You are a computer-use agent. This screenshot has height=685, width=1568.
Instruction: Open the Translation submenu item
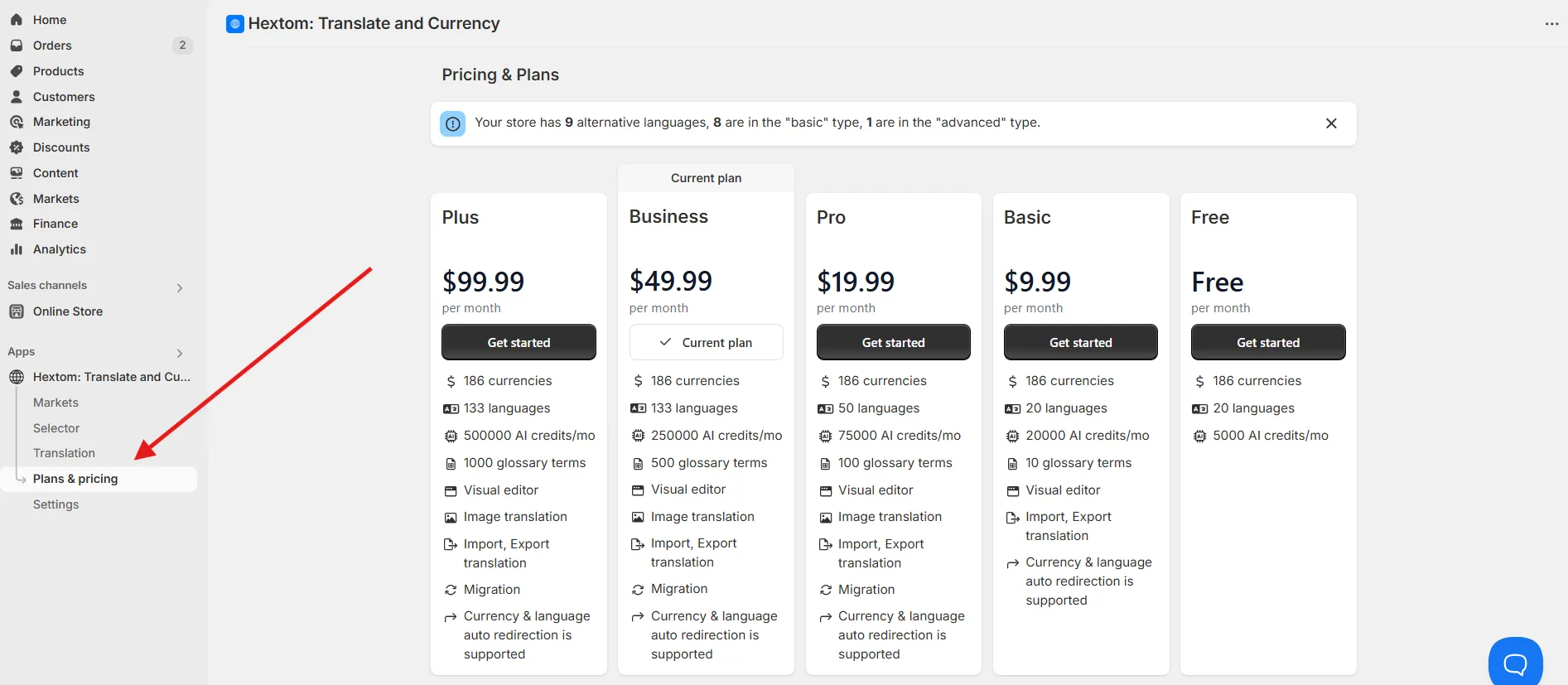click(64, 453)
